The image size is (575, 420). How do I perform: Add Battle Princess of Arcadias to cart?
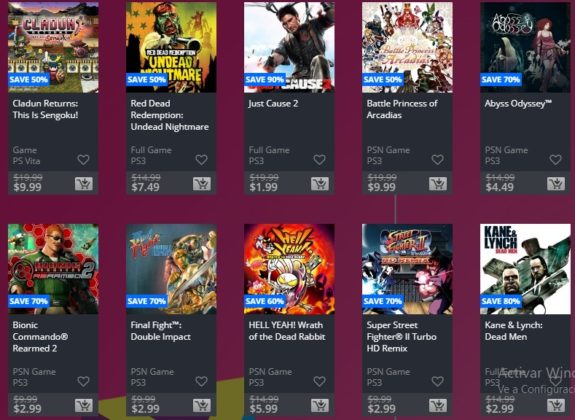438,184
